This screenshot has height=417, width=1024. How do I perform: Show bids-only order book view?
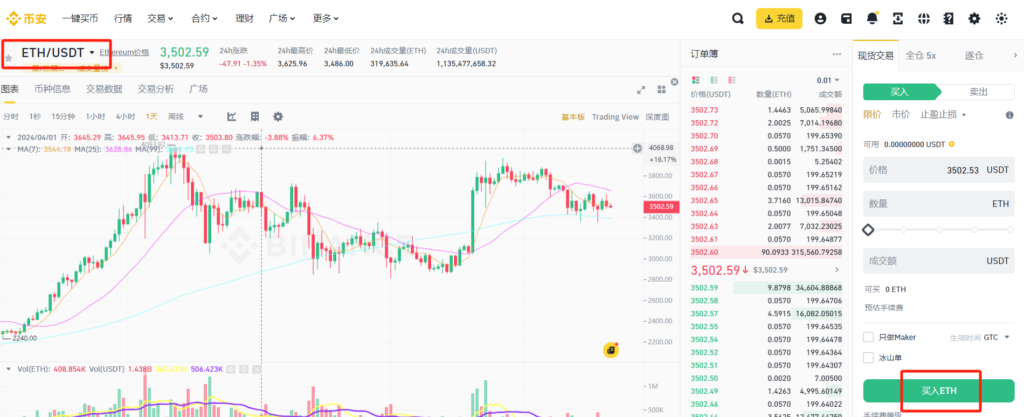click(714, 80)
